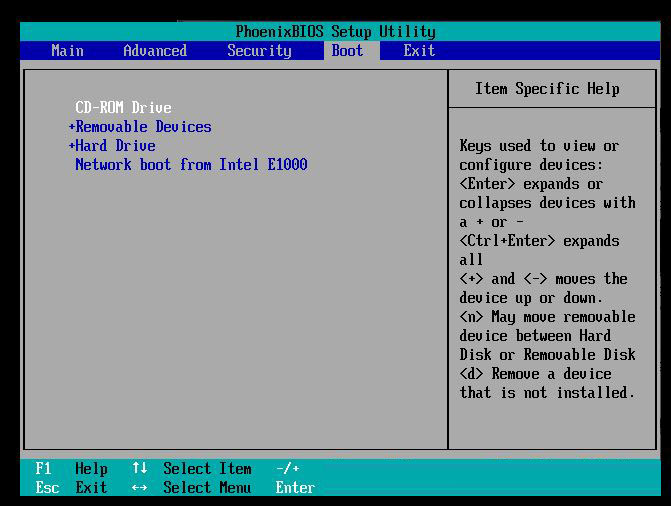Screen dimensions: 671x506
Task: Click the -/+ key hint
Action: pos(288,468)
